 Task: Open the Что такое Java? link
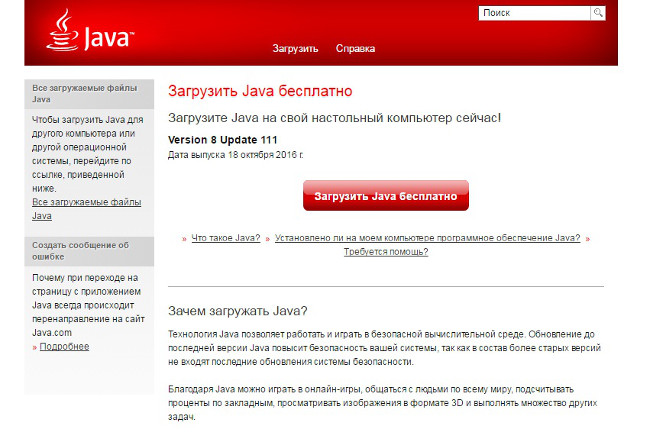pos(226,238)
